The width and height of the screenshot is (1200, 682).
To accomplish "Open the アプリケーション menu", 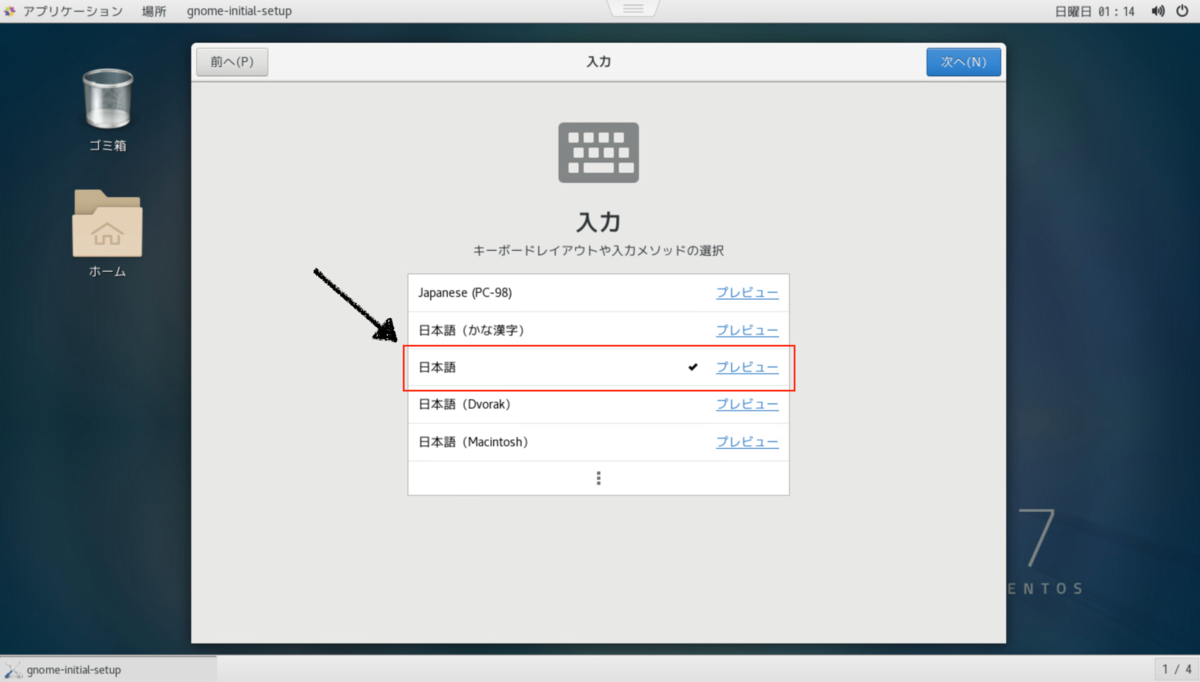I will [x=73, y=11].
